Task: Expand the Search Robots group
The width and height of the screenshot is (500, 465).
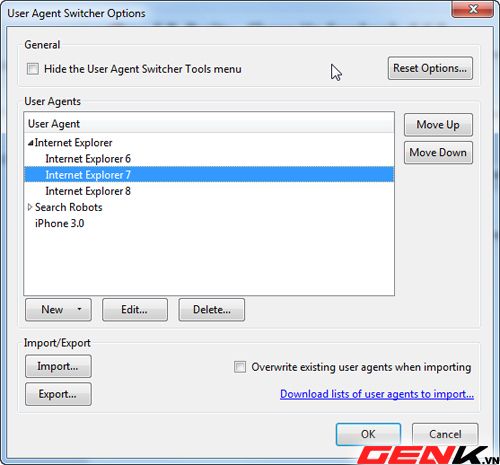Action: coord(30,207)
